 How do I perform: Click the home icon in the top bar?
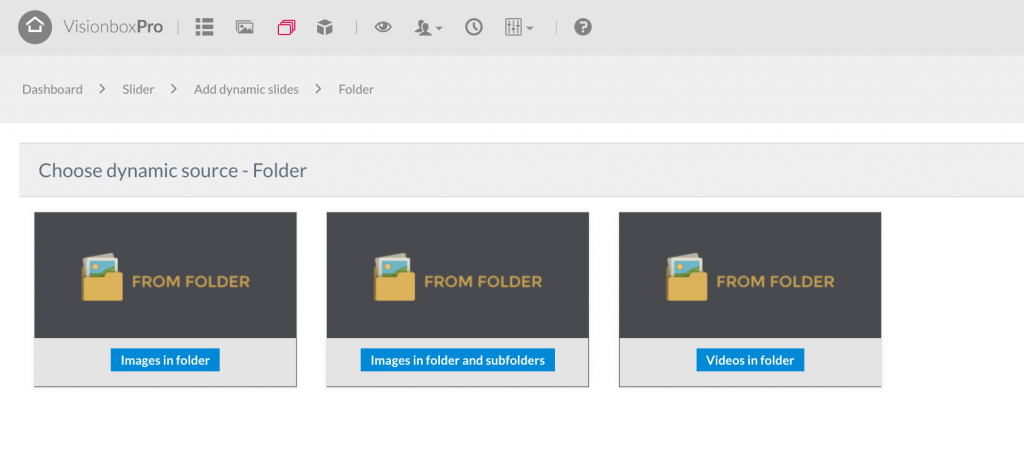tap(35, 27)
